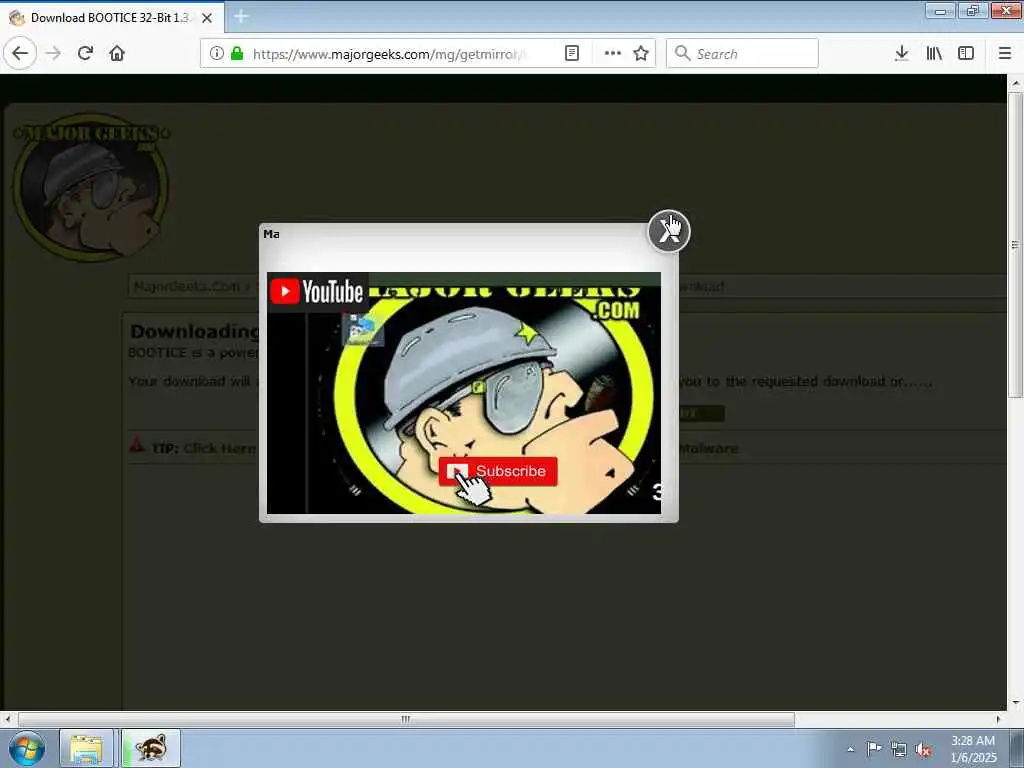
Task: Click the scroll down arrow on vertical scrollbar
Action: coord(1015,703)
